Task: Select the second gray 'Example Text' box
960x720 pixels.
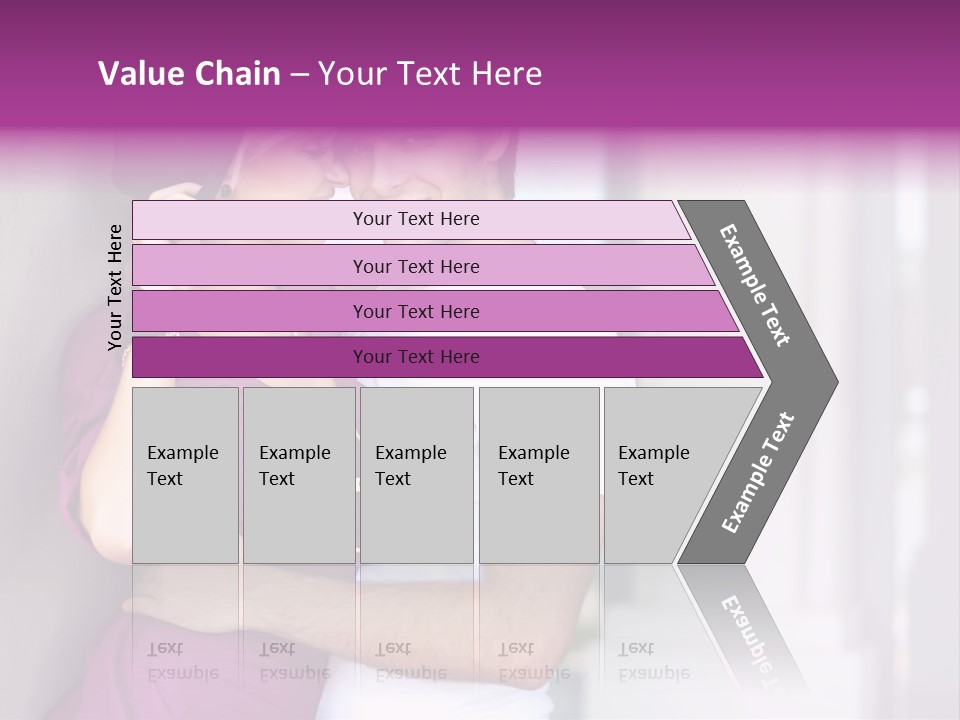Action: click(x=299, y=475)
